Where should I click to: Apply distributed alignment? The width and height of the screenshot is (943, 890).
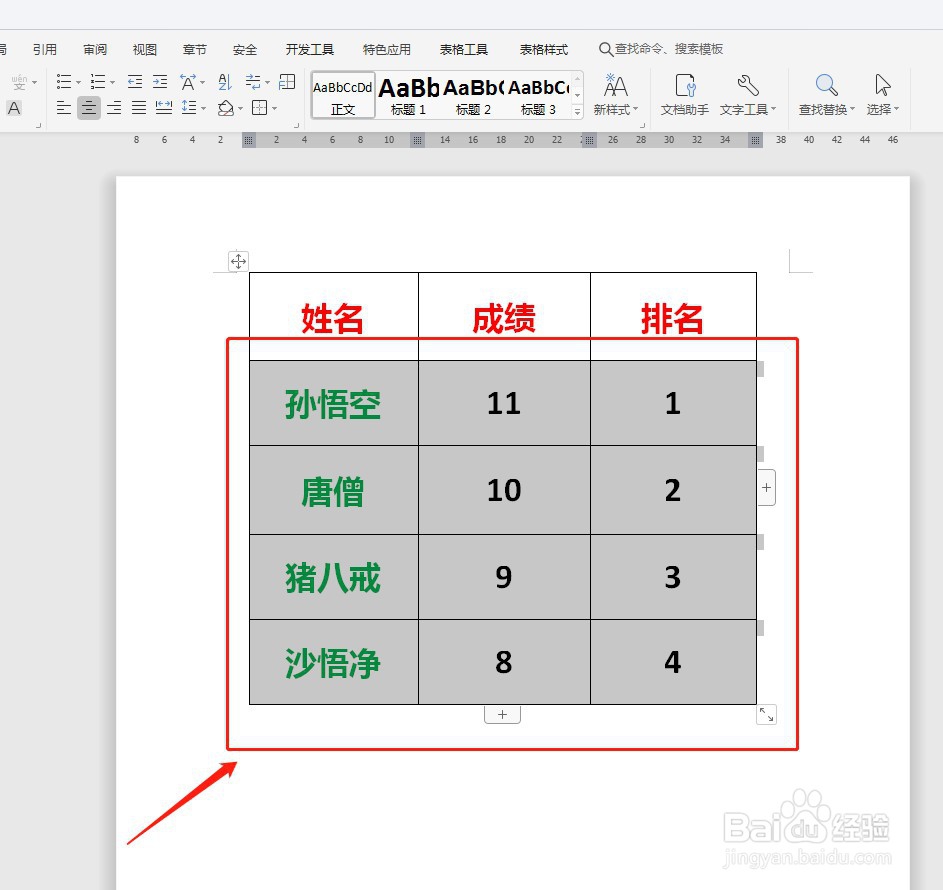(164, 108)
